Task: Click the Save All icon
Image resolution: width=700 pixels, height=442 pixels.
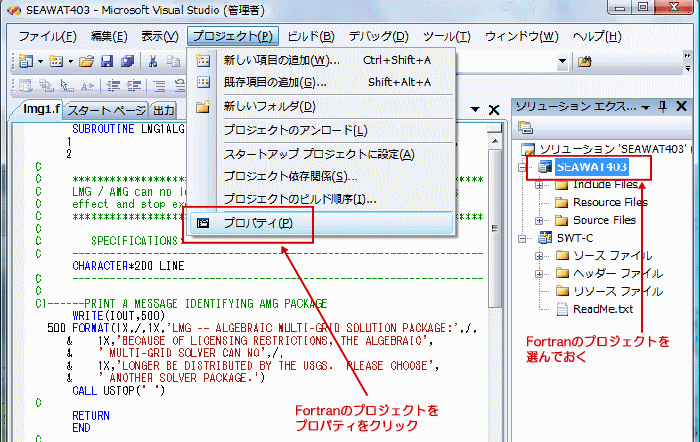Action: click(x=127, y=61)
